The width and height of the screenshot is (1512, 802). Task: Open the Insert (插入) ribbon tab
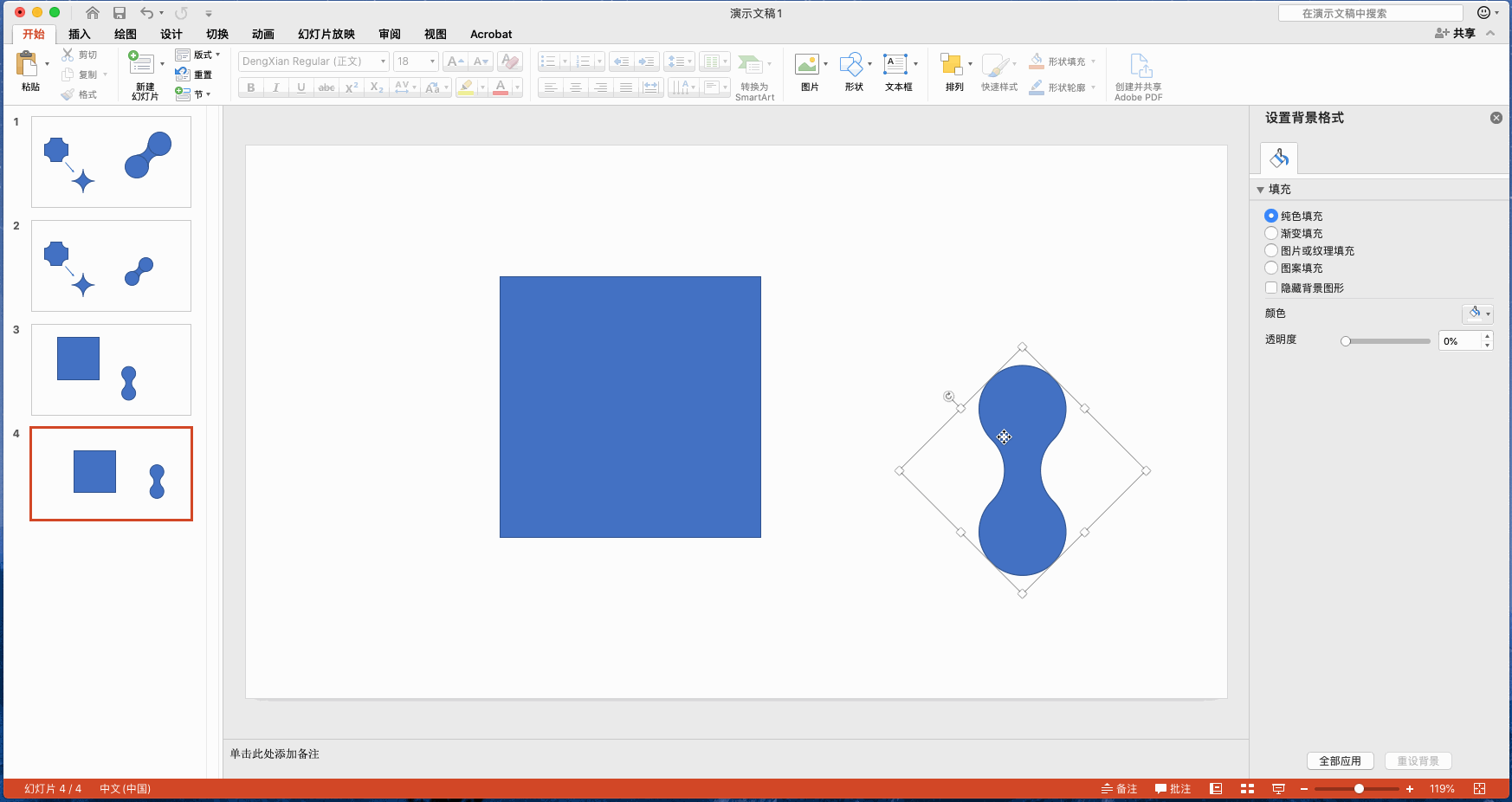(79, 35)
